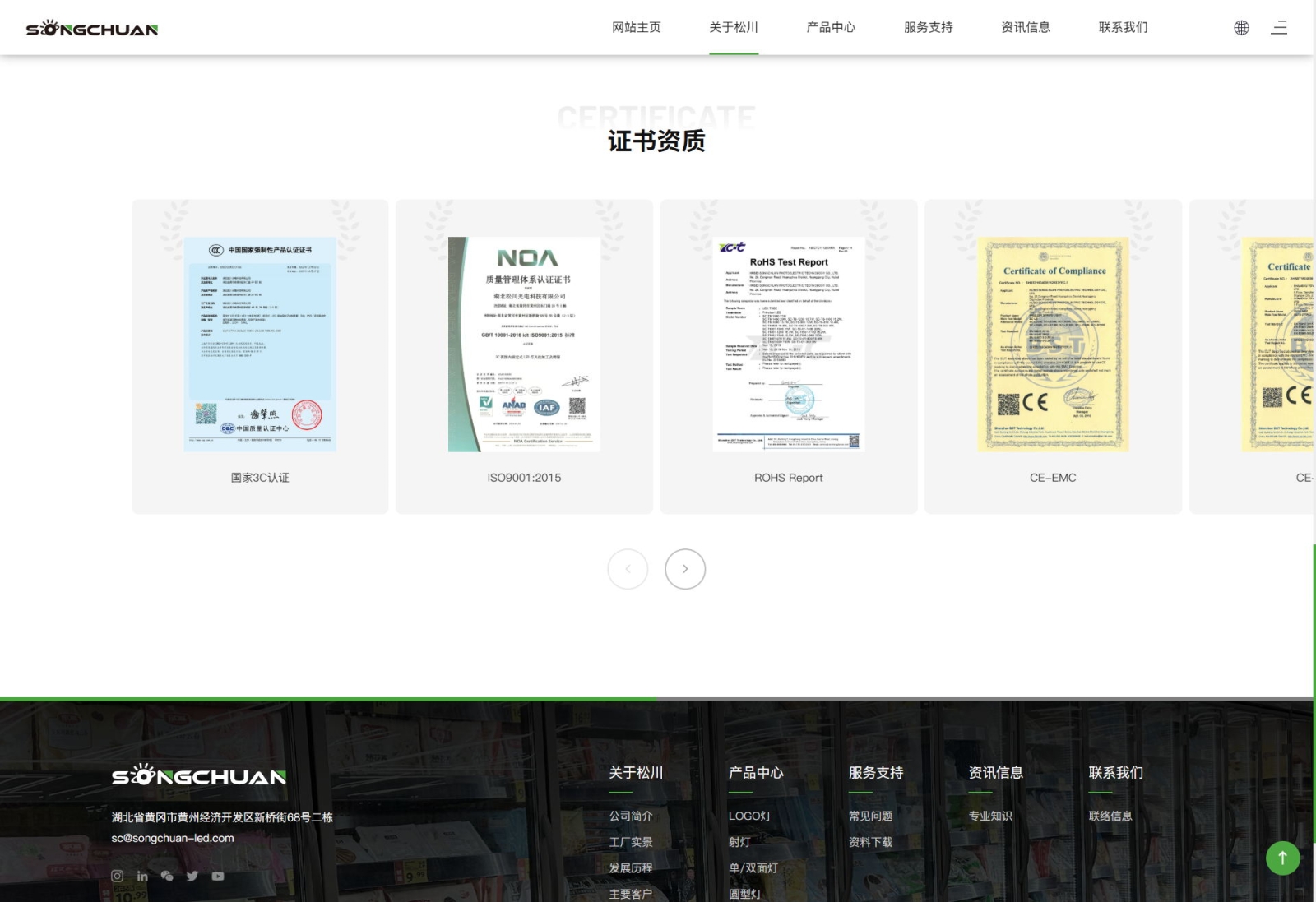Click the globe language icon
The width and height of the screenshot is (1316, 902).
coord(1241,28)
